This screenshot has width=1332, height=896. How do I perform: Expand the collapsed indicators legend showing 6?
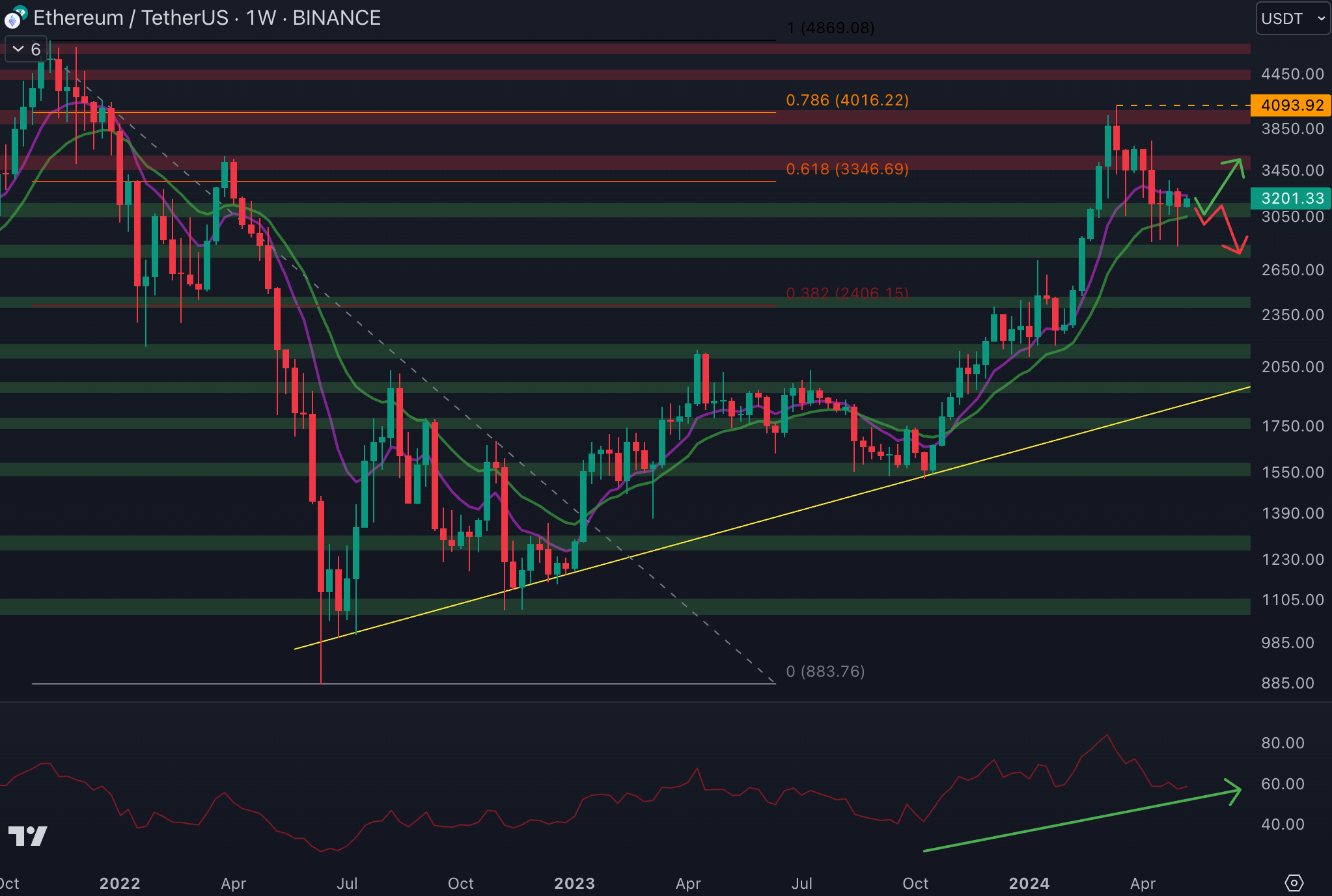click(x=26, y=49)
